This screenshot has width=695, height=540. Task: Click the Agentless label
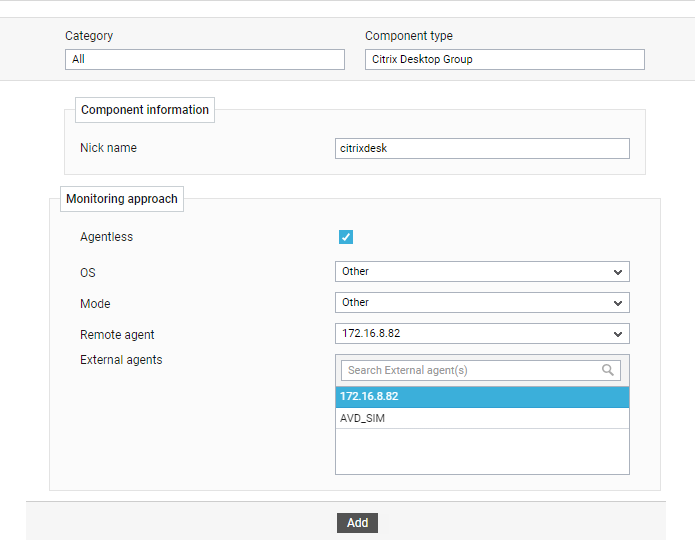tap(106, 237)
